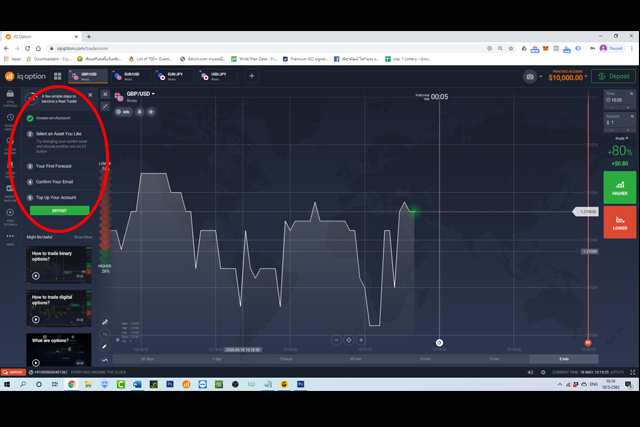The height and width of the screenshot is (427, 640).
Task: Click the green HIGHER button
Action: pos(620,187)
